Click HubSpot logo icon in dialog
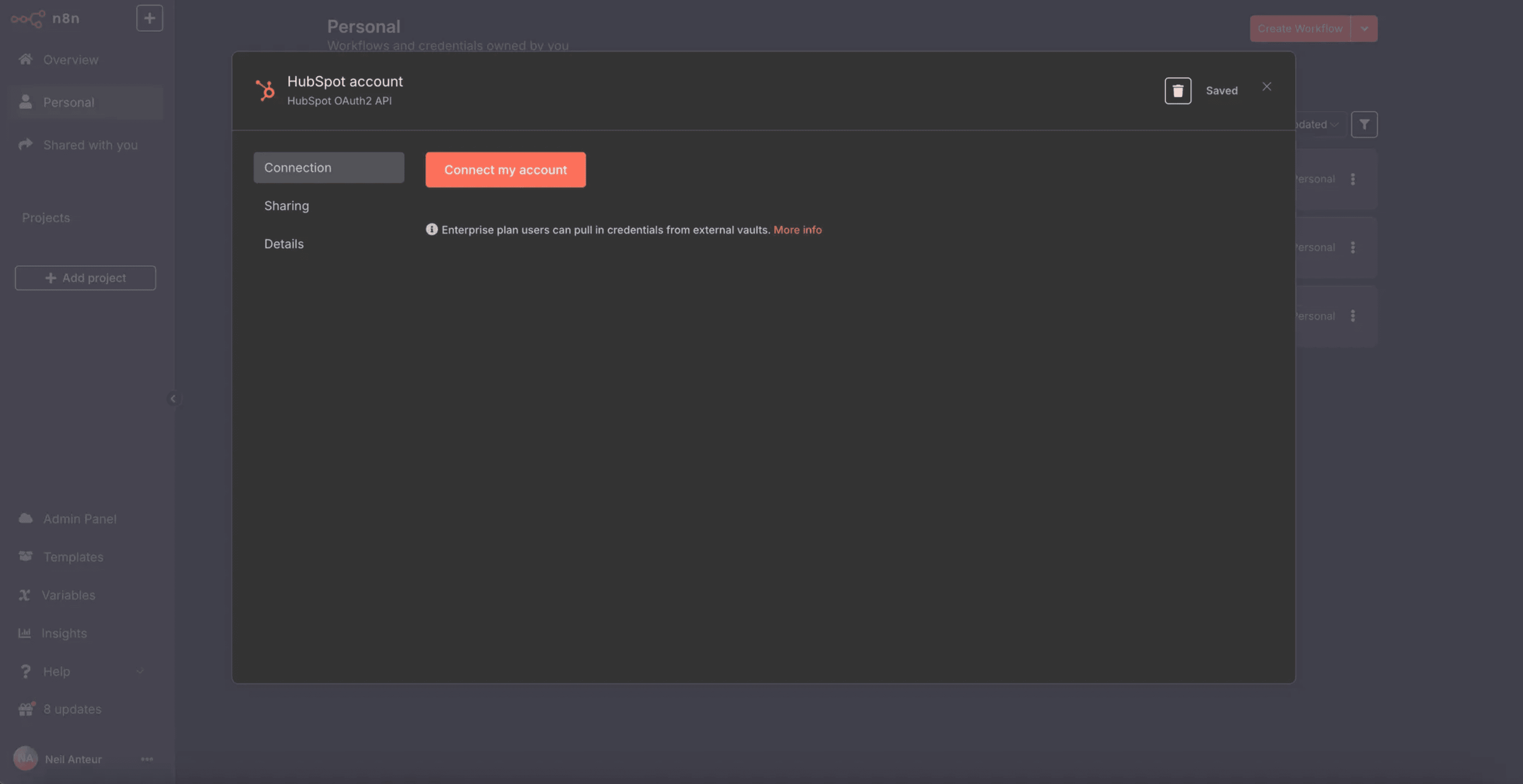 (265, 90)
